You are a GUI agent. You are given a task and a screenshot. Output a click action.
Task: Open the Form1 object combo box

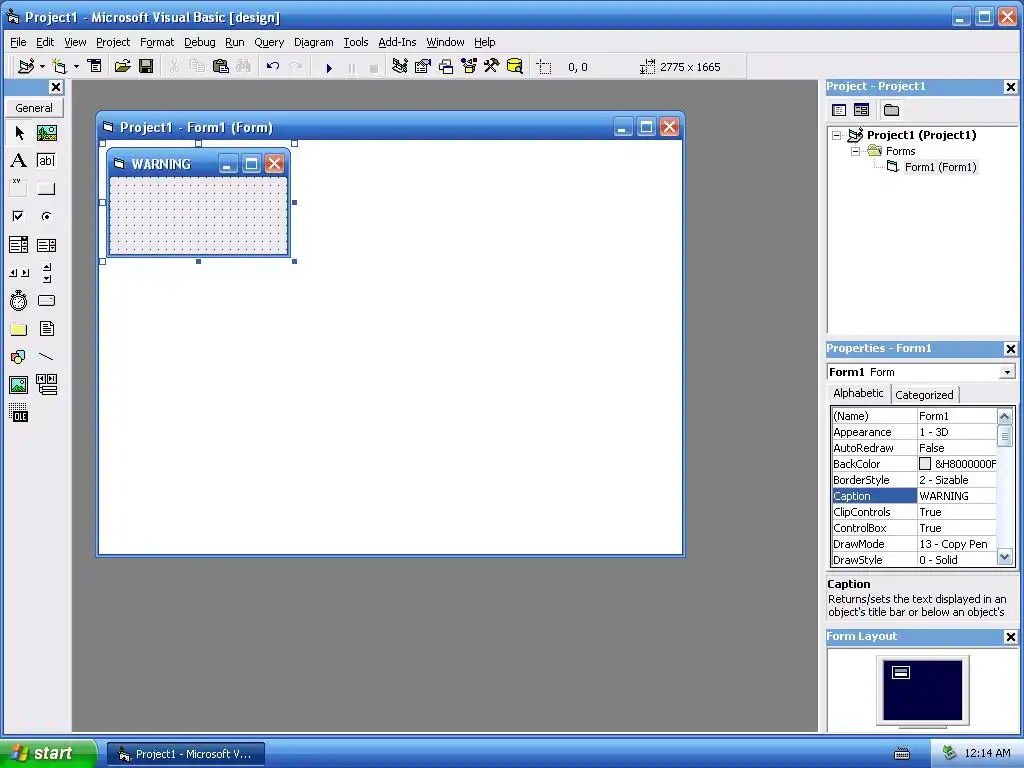[x=921, y=372]
